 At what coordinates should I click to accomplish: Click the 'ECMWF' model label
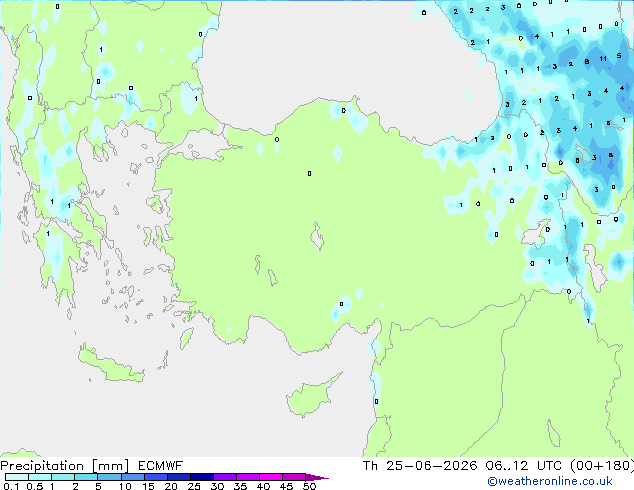(x=161, y=466)
